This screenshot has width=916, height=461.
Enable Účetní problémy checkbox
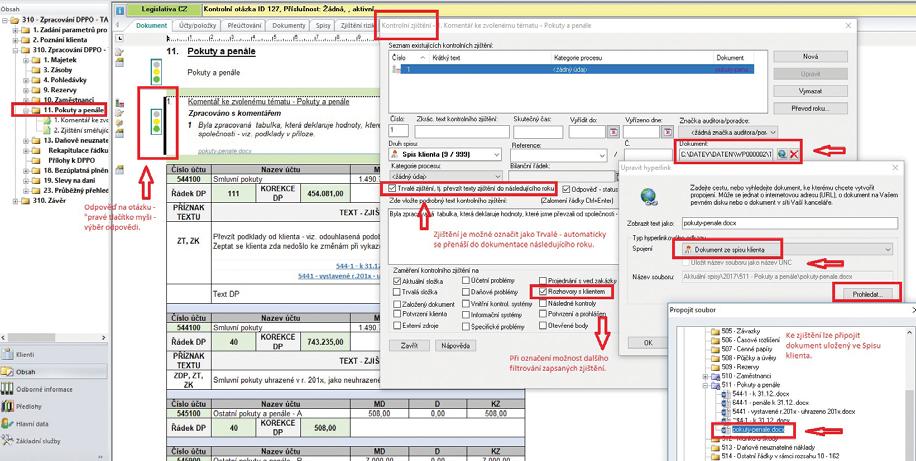pyautogui.click(x=466, y=281)
